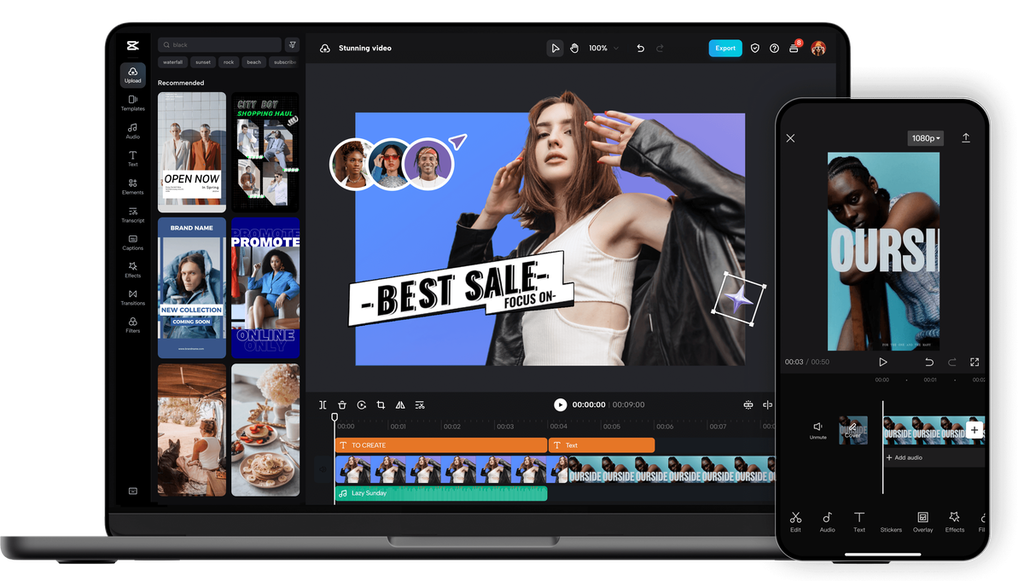Click the mirror flip tool above the timeline
Viewport: 1024px width, 581px height.
(x=400, y=405)
